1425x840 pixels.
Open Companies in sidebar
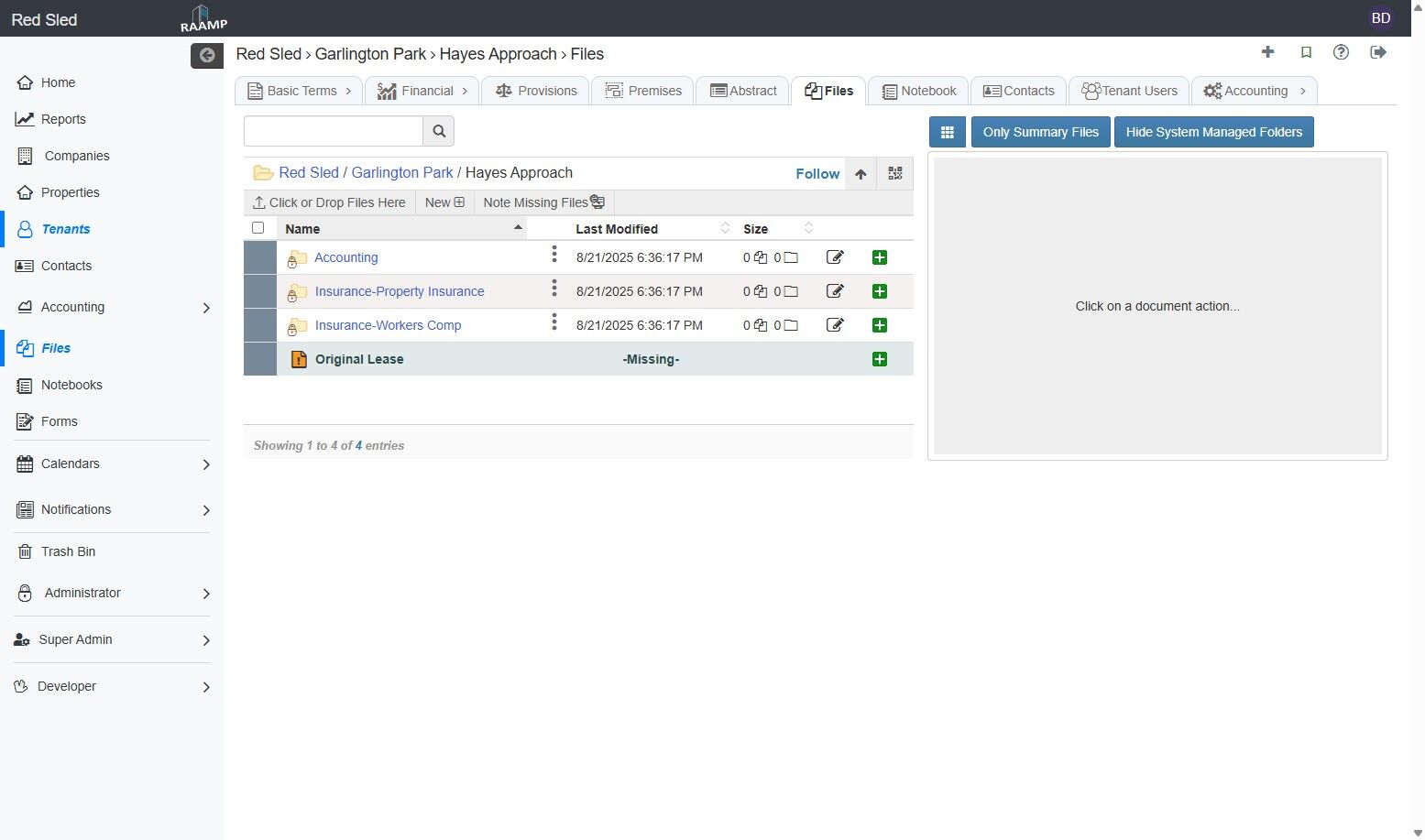tap(77, 156)
